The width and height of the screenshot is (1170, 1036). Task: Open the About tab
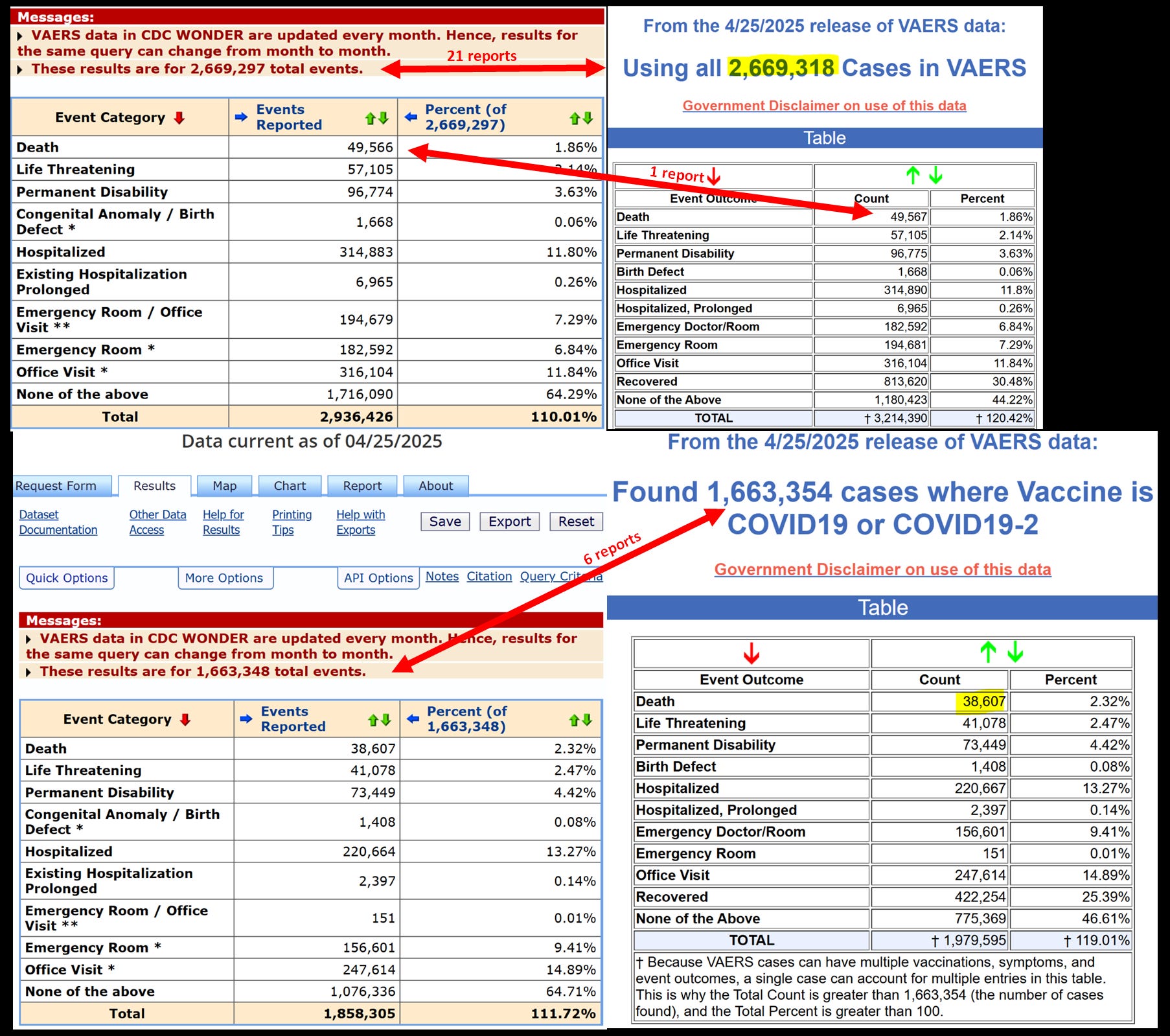[x=436, y=486]
